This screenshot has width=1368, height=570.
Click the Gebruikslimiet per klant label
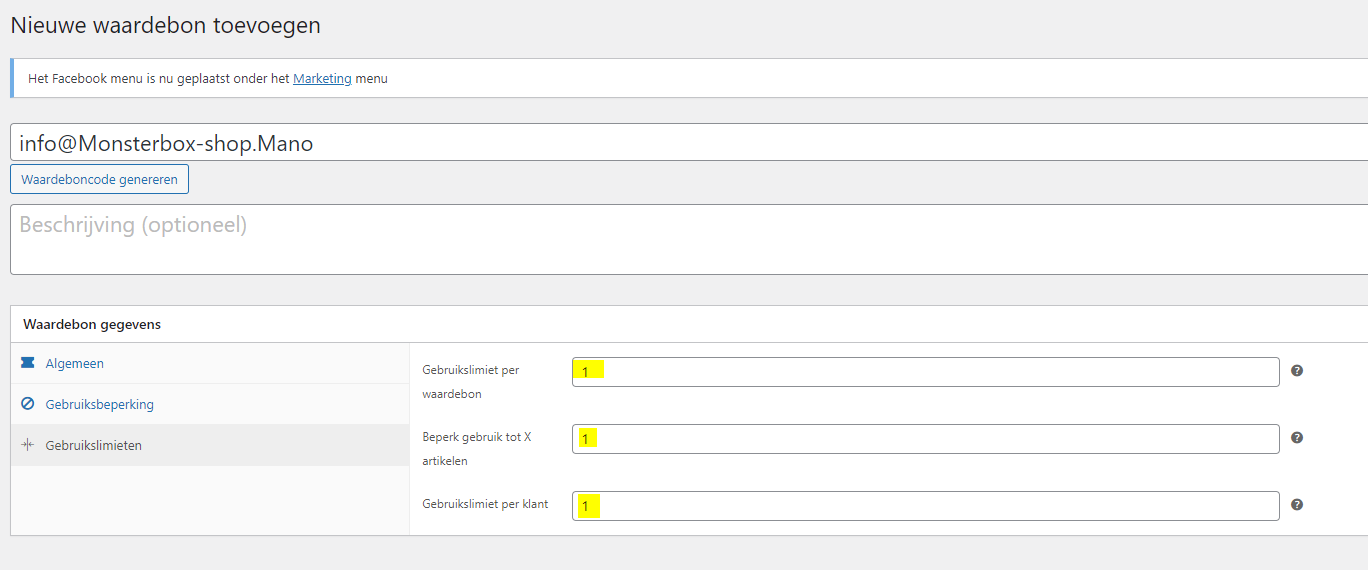(x=485, y=504)
